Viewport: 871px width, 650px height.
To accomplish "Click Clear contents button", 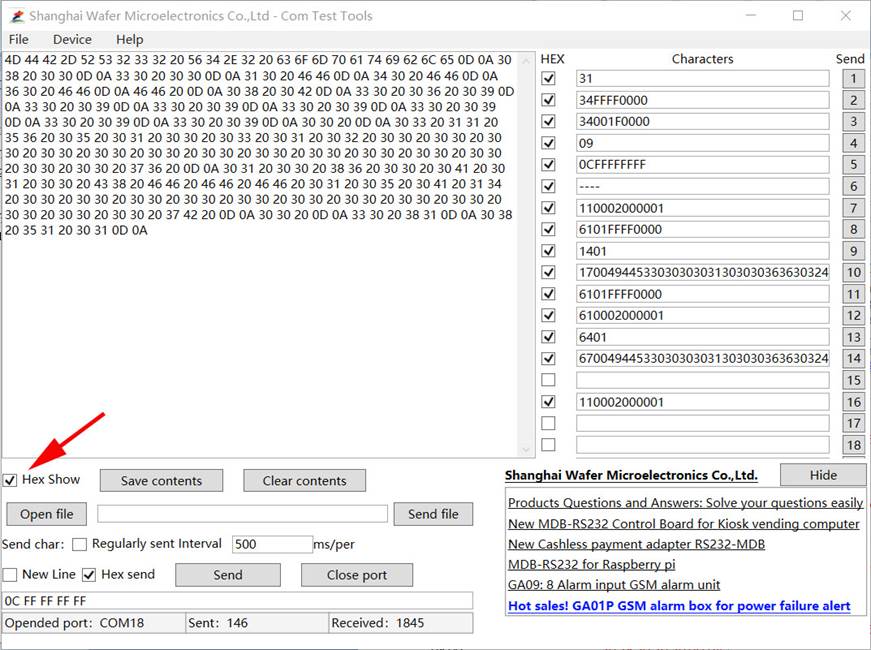I will 304,481.
